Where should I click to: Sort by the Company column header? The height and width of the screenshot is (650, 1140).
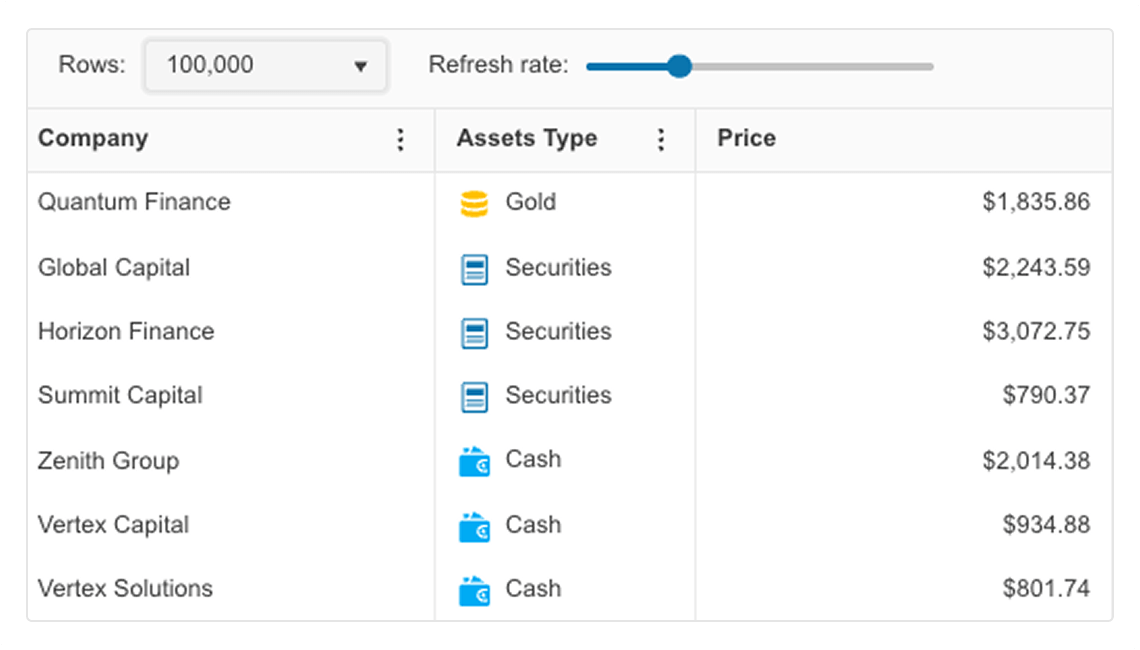(93, 139)
